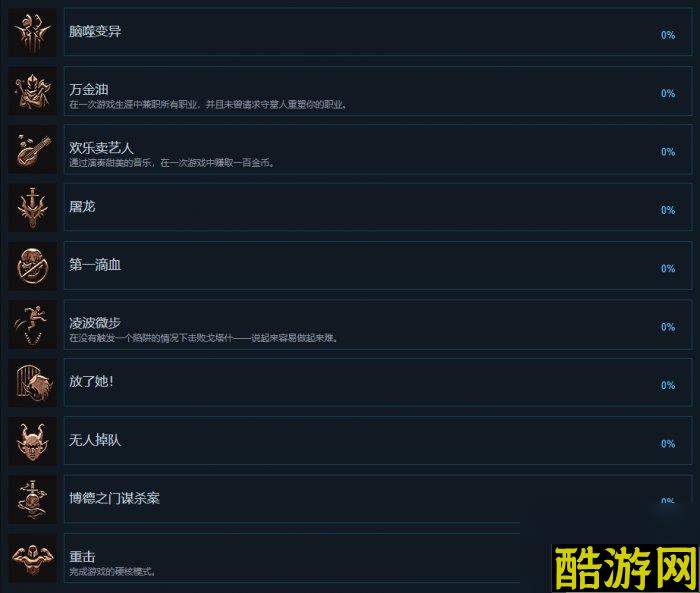Open the 欢乐卖艺人 achievement entry
700x593 pixels.
pyautogui.click(x=378, y=149)
